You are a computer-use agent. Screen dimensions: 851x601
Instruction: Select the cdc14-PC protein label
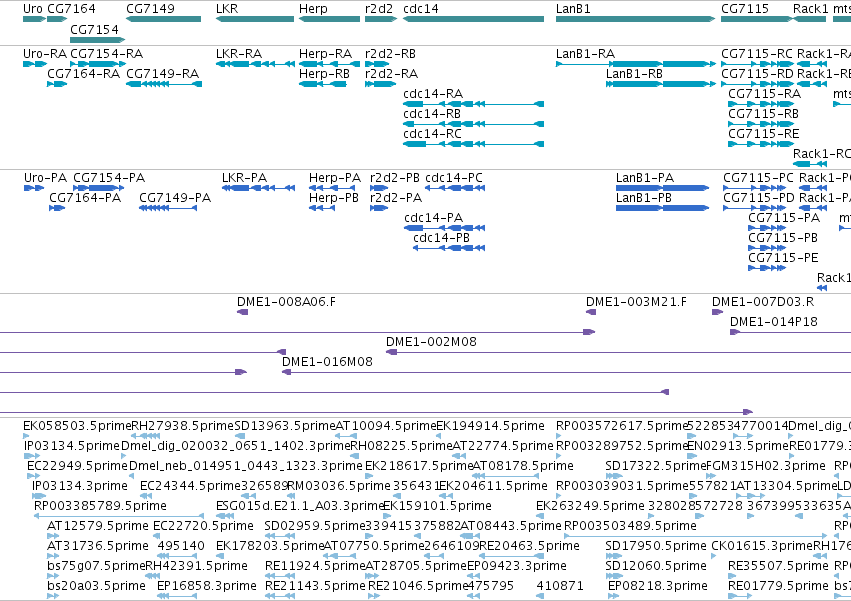[x=454, y=178]
